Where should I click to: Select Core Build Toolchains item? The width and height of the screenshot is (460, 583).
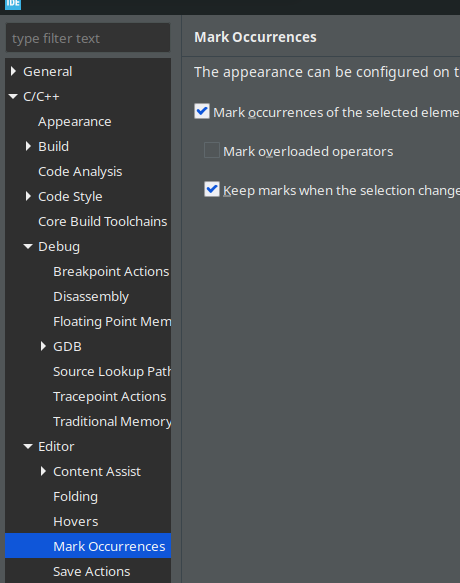click(103, 222)
